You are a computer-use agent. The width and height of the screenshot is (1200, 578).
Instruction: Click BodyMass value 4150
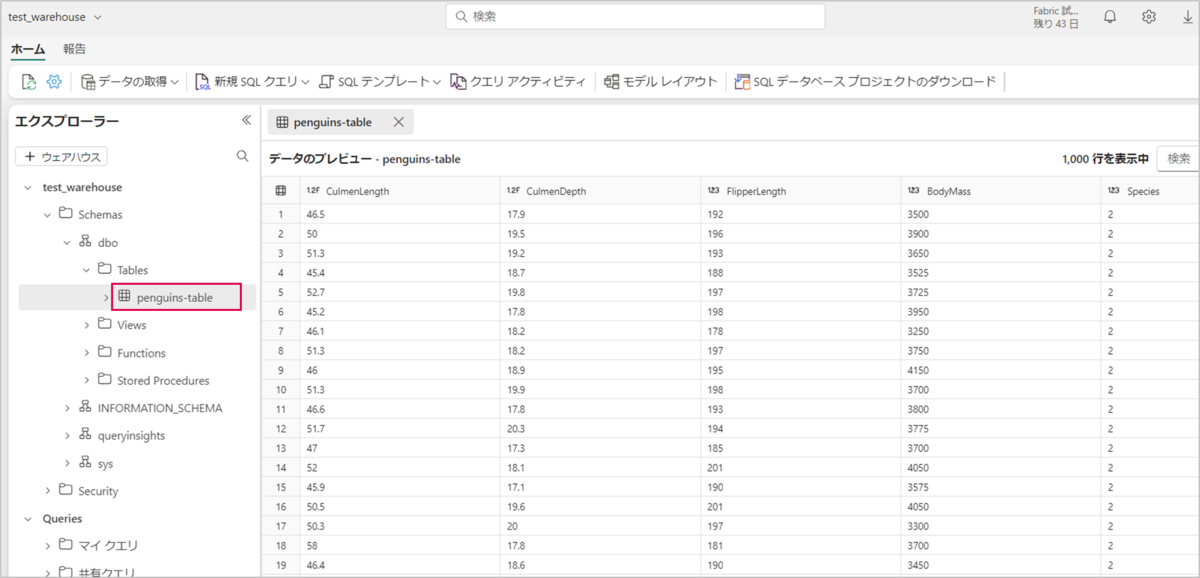(919, 370)
